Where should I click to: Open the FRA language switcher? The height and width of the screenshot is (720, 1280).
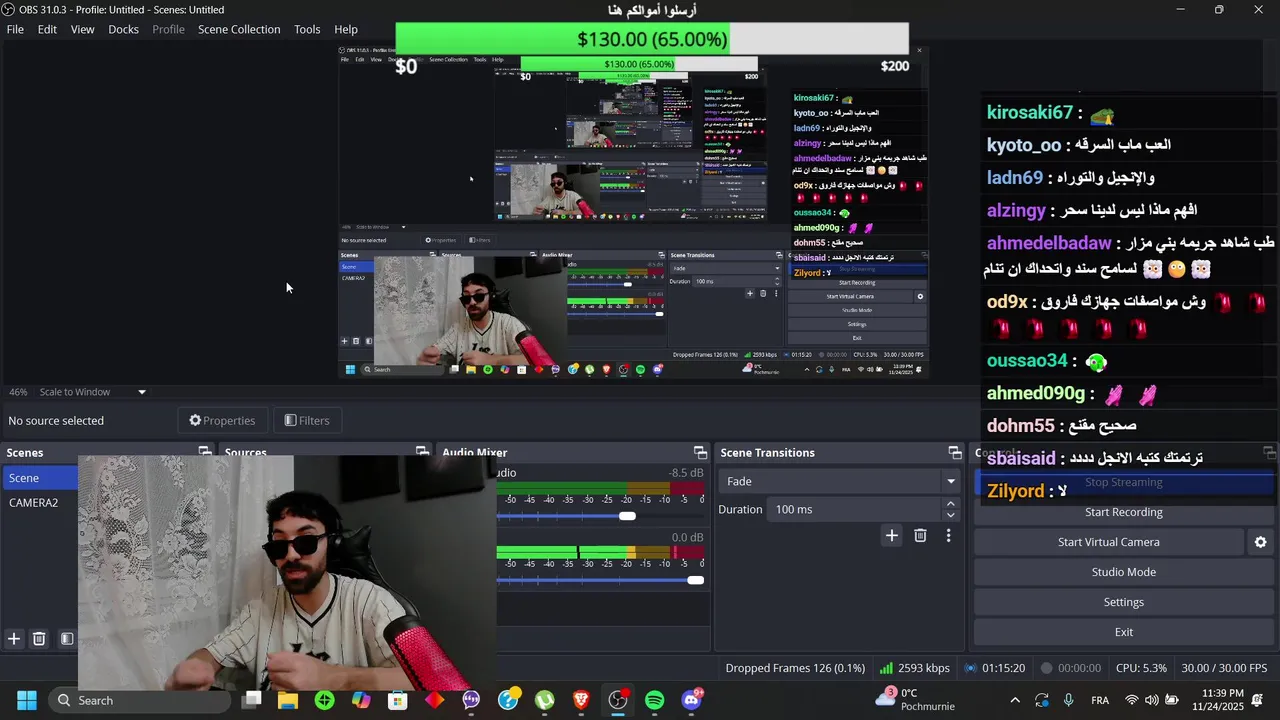click(x=1100, y=700)
